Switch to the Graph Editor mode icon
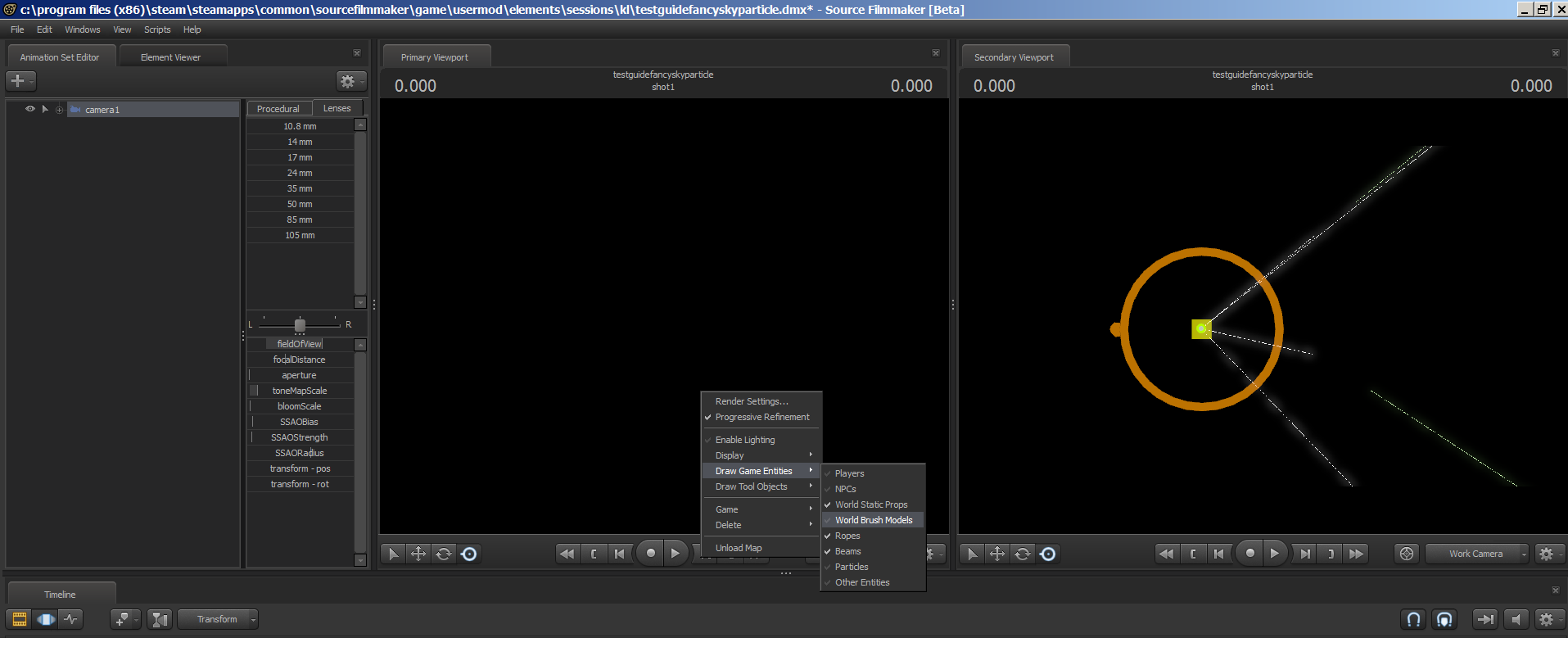Screen dimensions: 1568x665 [71, 620]
